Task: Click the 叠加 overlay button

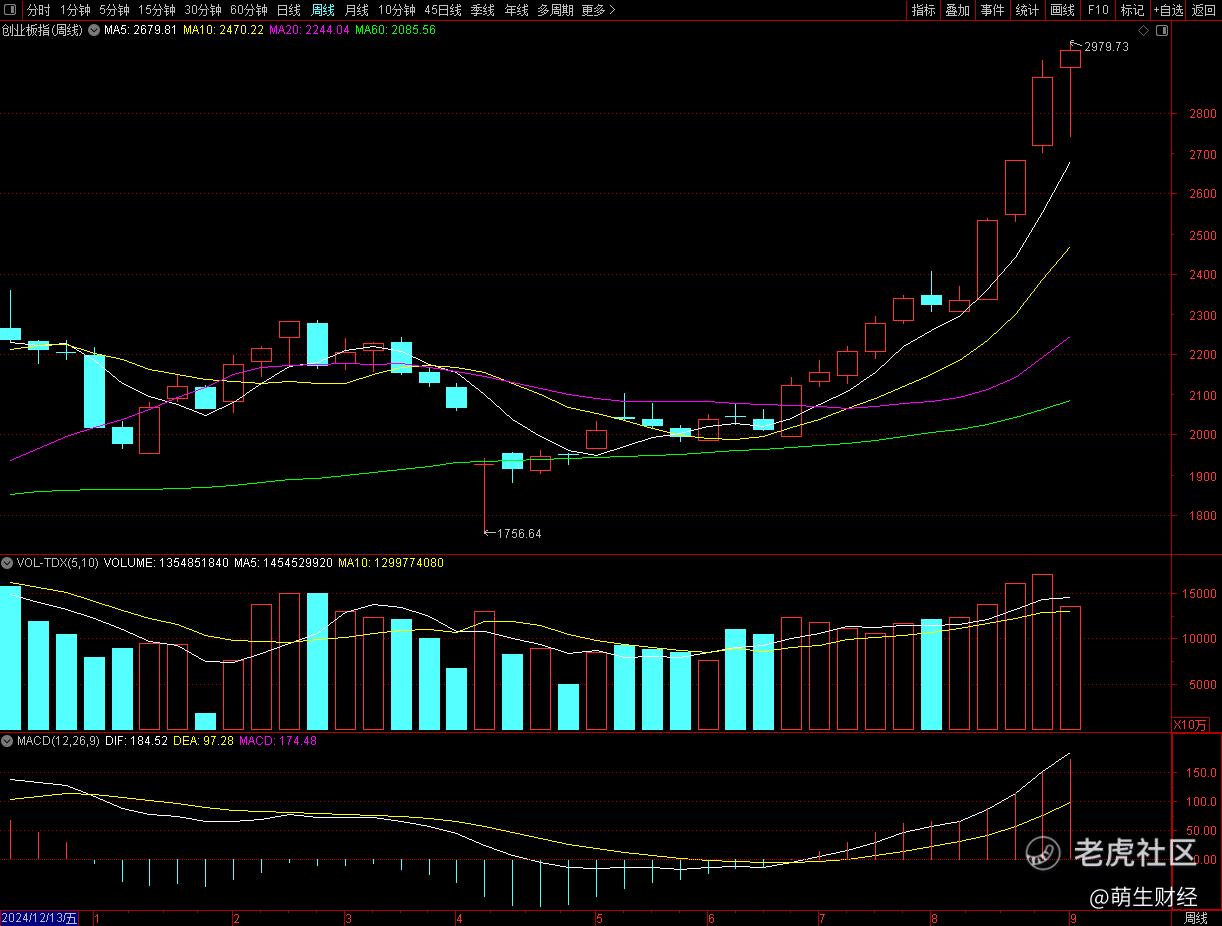Action: coord(957,10)
